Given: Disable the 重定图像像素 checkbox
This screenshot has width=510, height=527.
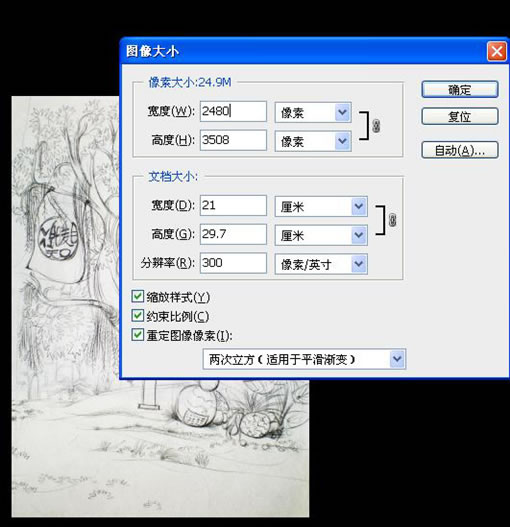Looking at the screenshot, I should 137,335.
